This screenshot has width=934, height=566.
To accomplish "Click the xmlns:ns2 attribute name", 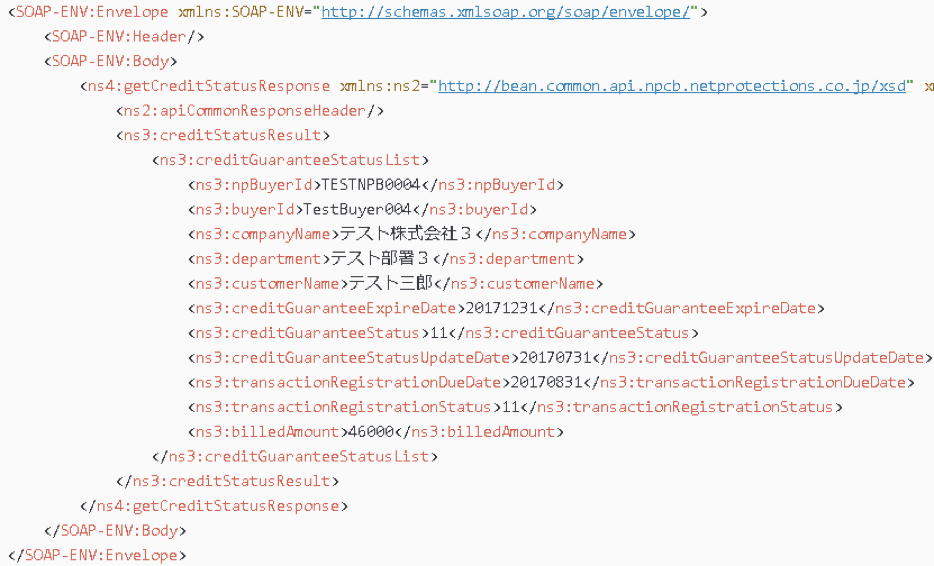I will (x=380, y=86).
